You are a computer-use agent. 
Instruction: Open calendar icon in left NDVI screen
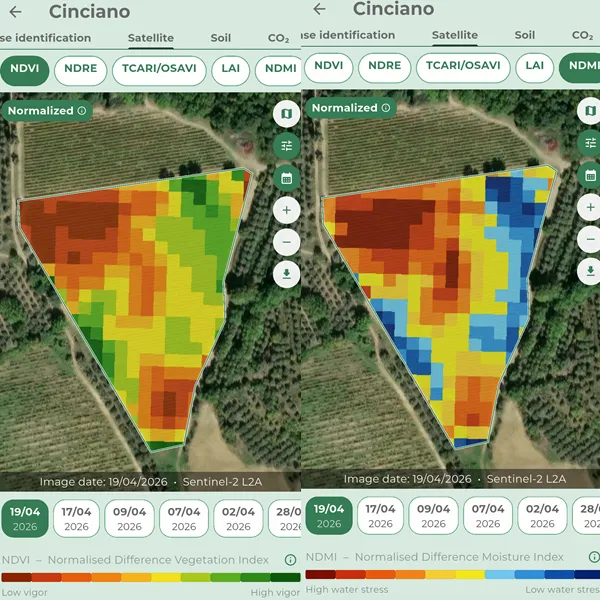coord(287,178)
